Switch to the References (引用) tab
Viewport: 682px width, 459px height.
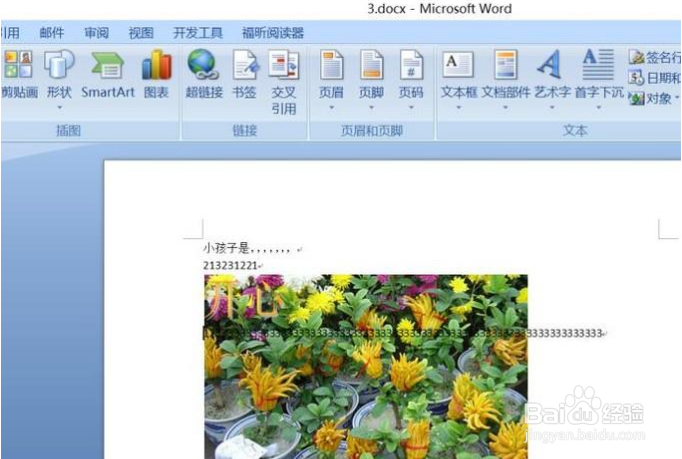pos(10,33)
